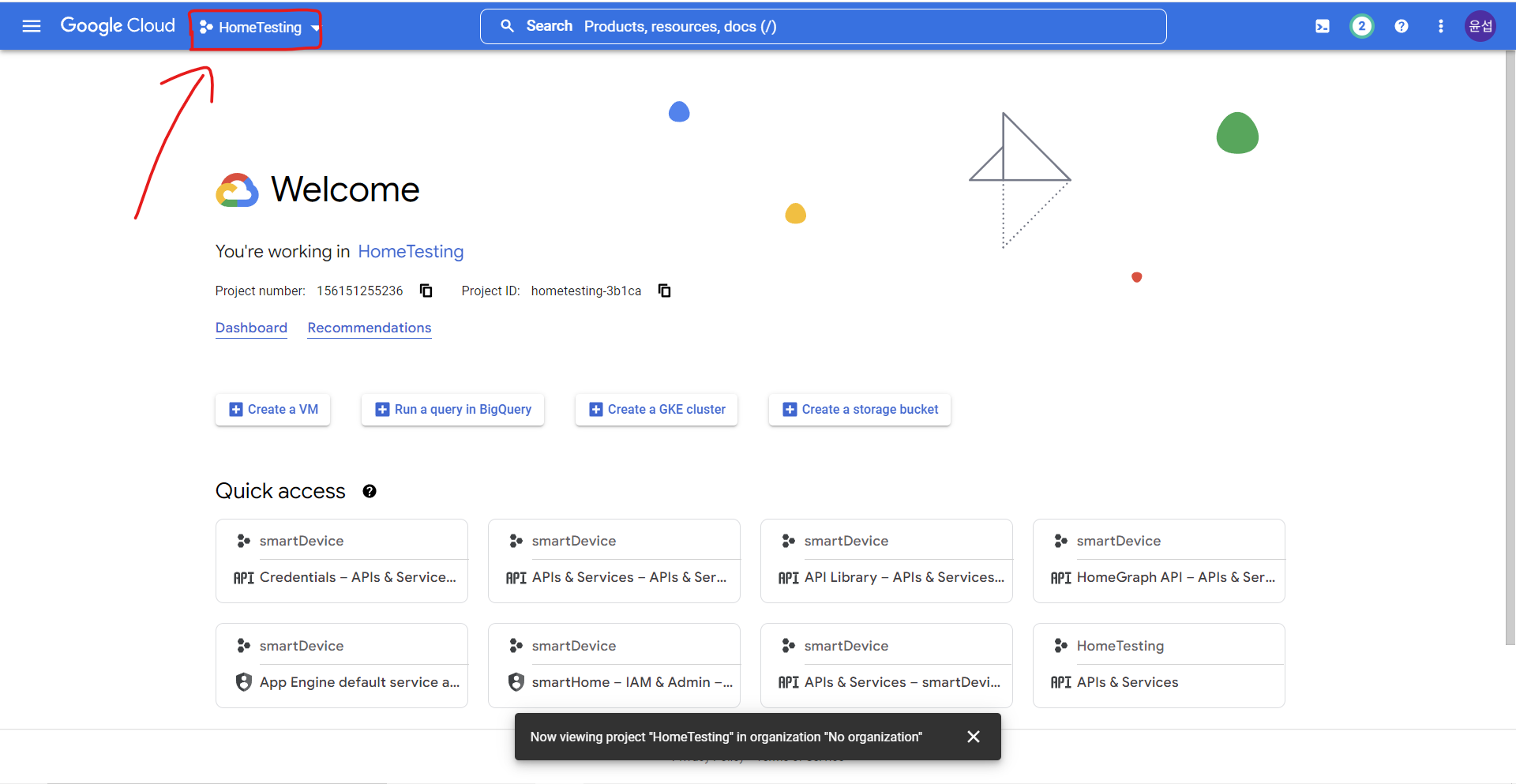Image resolution: width=1516 pixels, height=784 pixels.
Task: Open APIs & Services – smartDevi... card
Action: pyautogui.click(x=887, y=666)
